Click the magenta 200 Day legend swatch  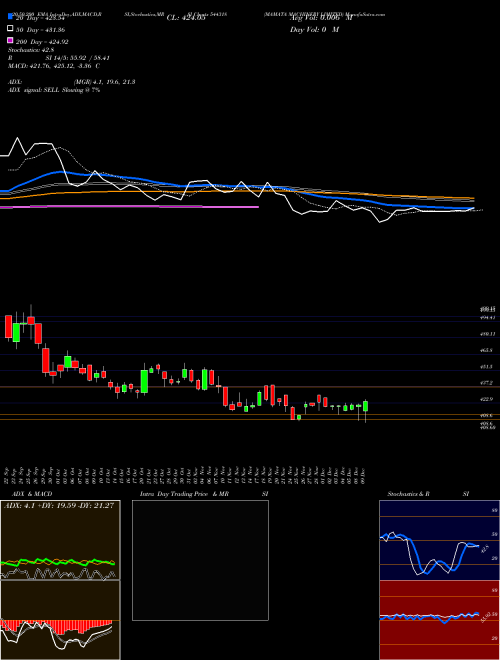[10, 41]
